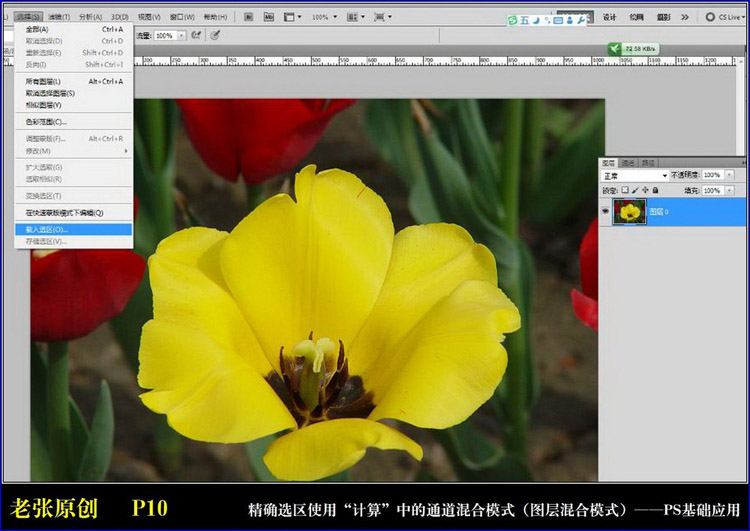The height and width of the screenshot is (531, 750).
Task: Click the tablet pressure icon in options bar
Action: coord(215,35)
